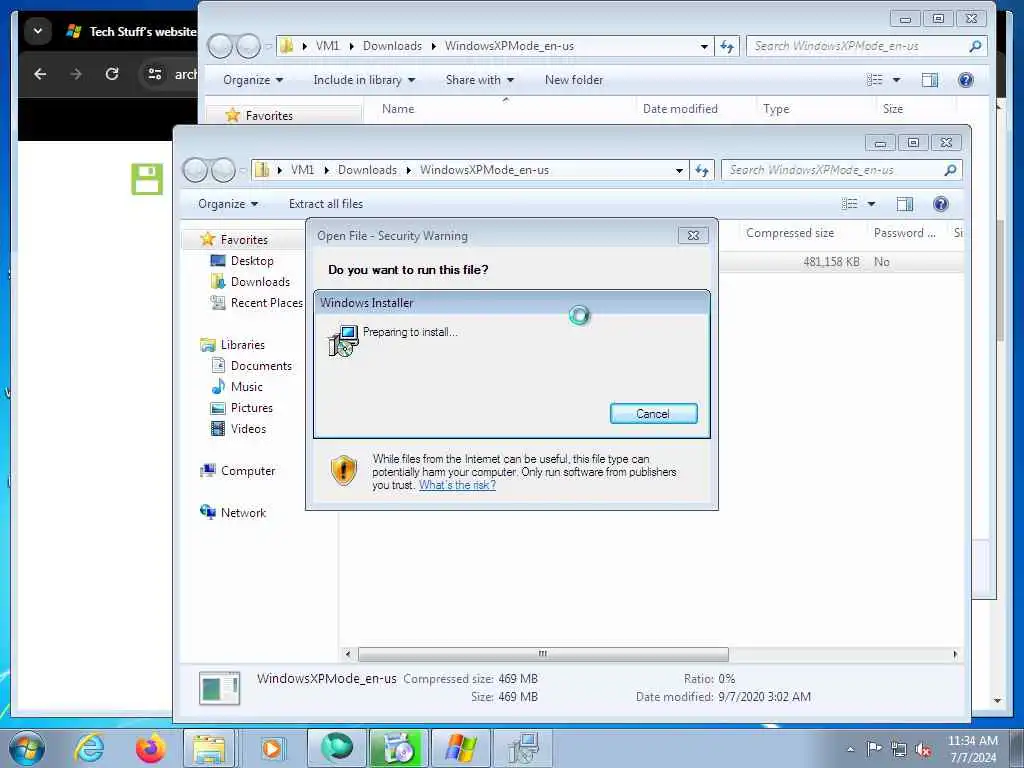Change view icon in front Explorer window
Screen dimensions: 1024x768
[x=849, y=204]
